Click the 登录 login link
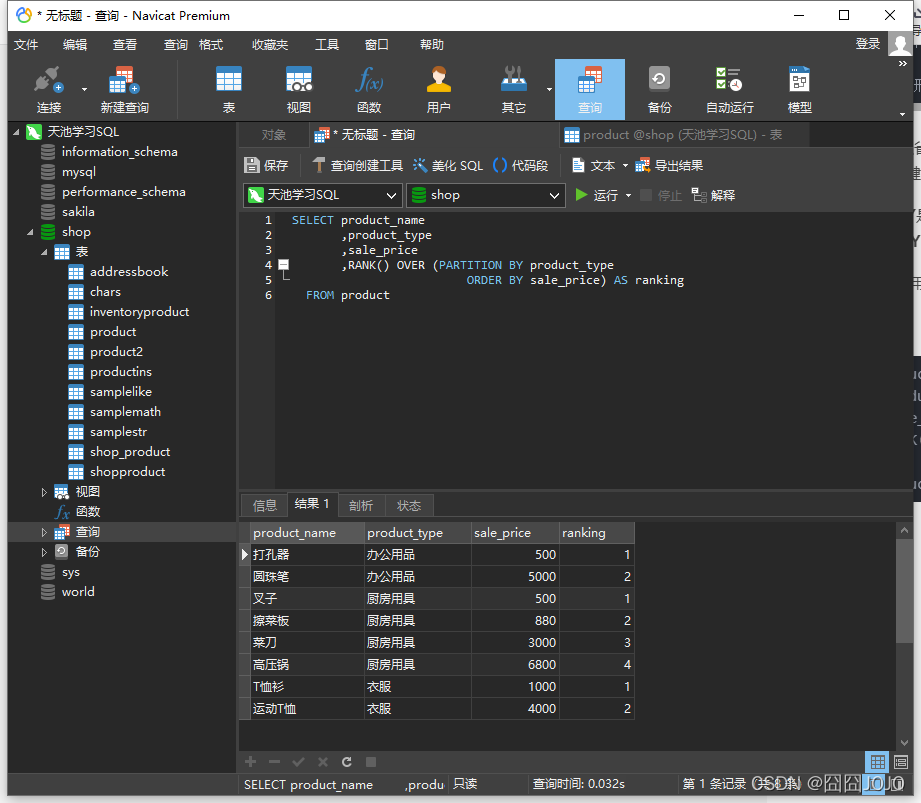Viewport: 921px width, 803px height. [868, 44]
